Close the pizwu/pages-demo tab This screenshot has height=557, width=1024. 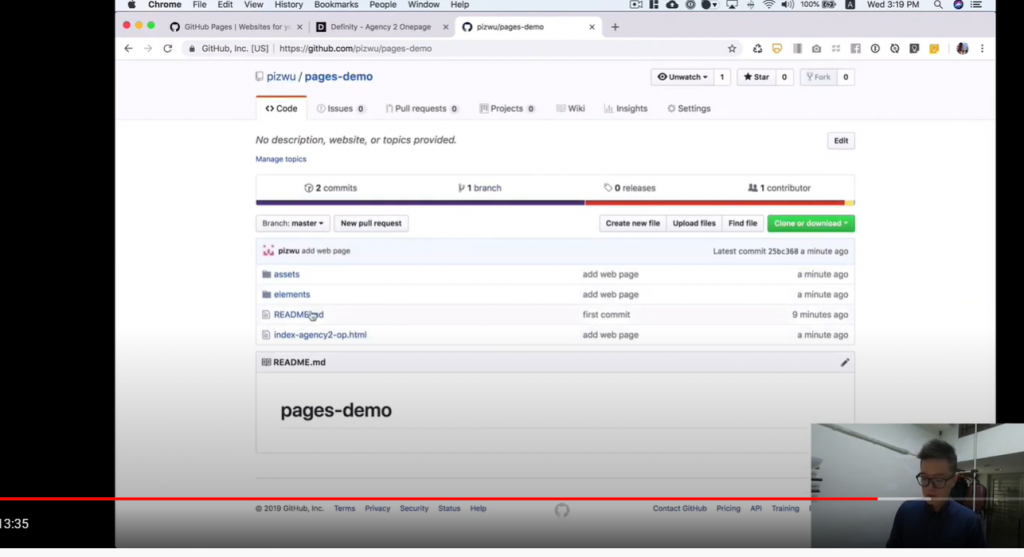tap(592, 27)
